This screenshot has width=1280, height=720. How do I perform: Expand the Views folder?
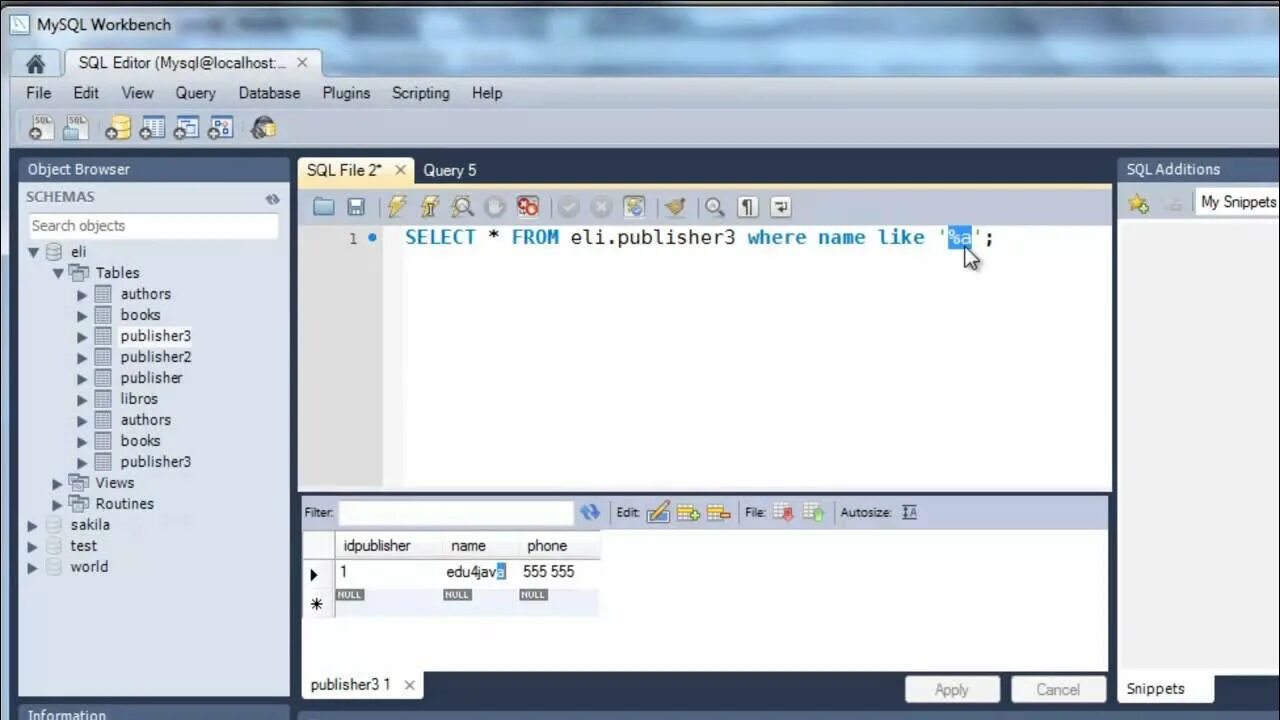pos(58,483)
